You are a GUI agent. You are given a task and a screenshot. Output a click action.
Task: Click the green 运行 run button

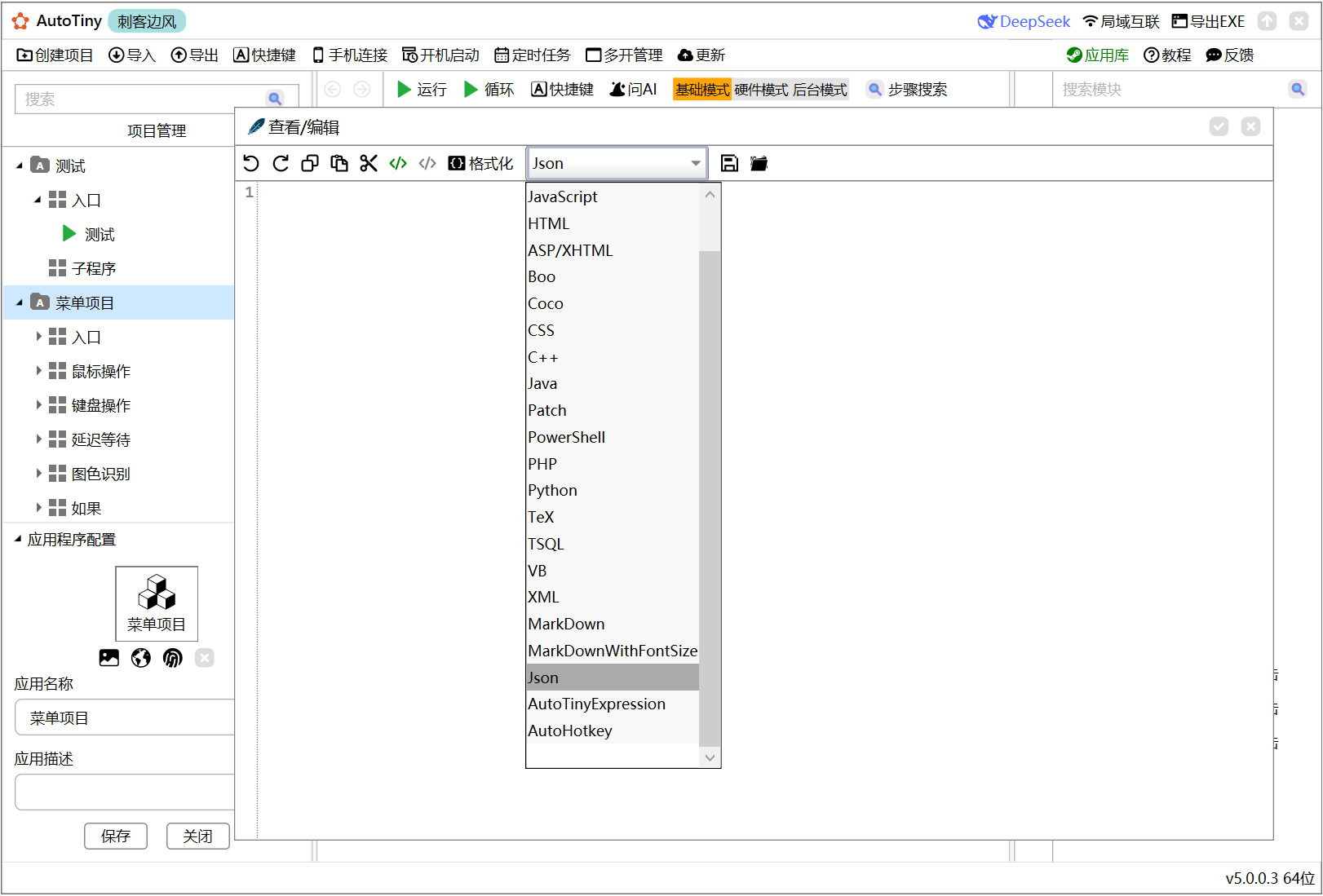422,90
